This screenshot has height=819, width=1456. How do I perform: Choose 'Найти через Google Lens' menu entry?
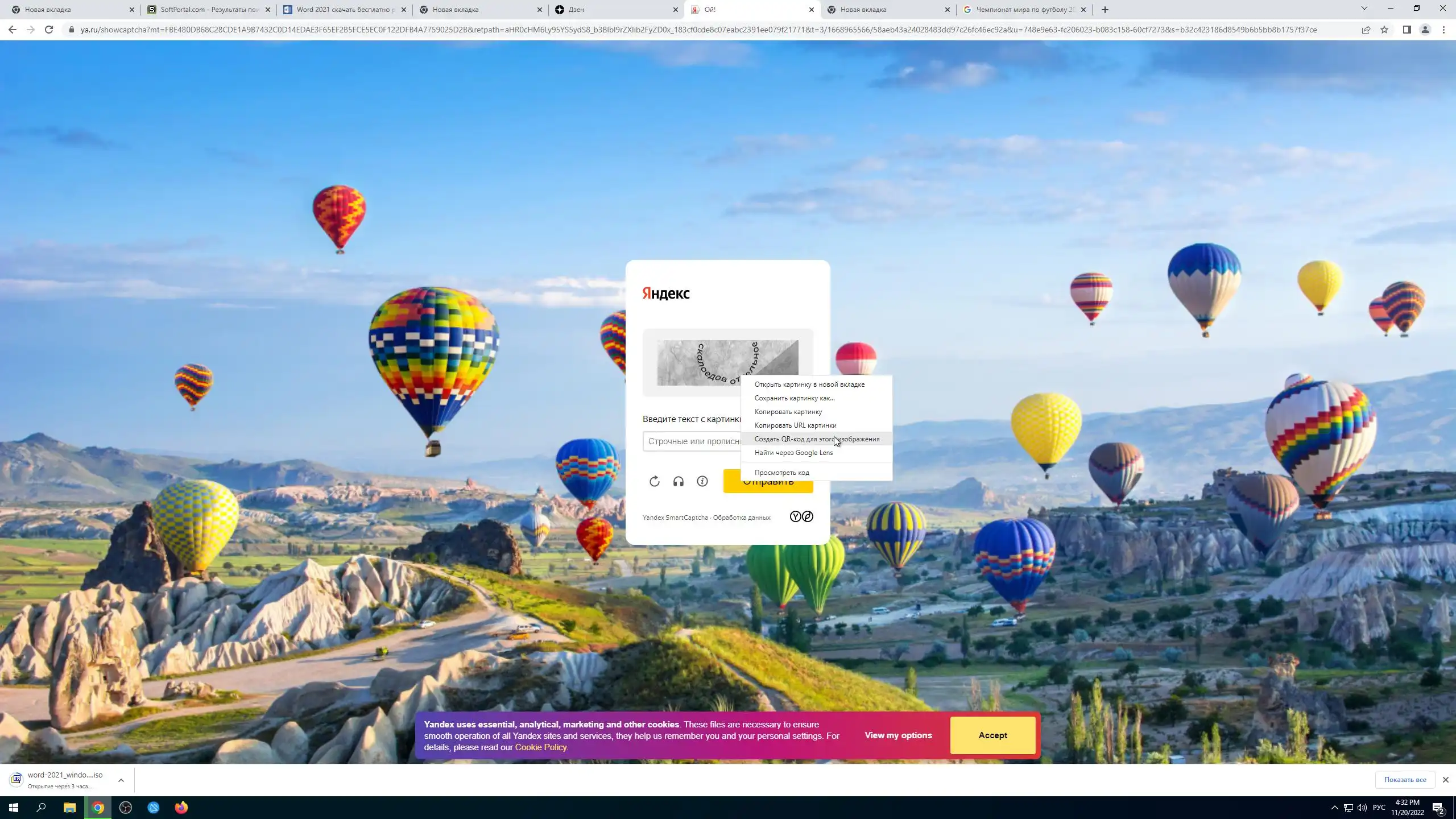[793, 453]
